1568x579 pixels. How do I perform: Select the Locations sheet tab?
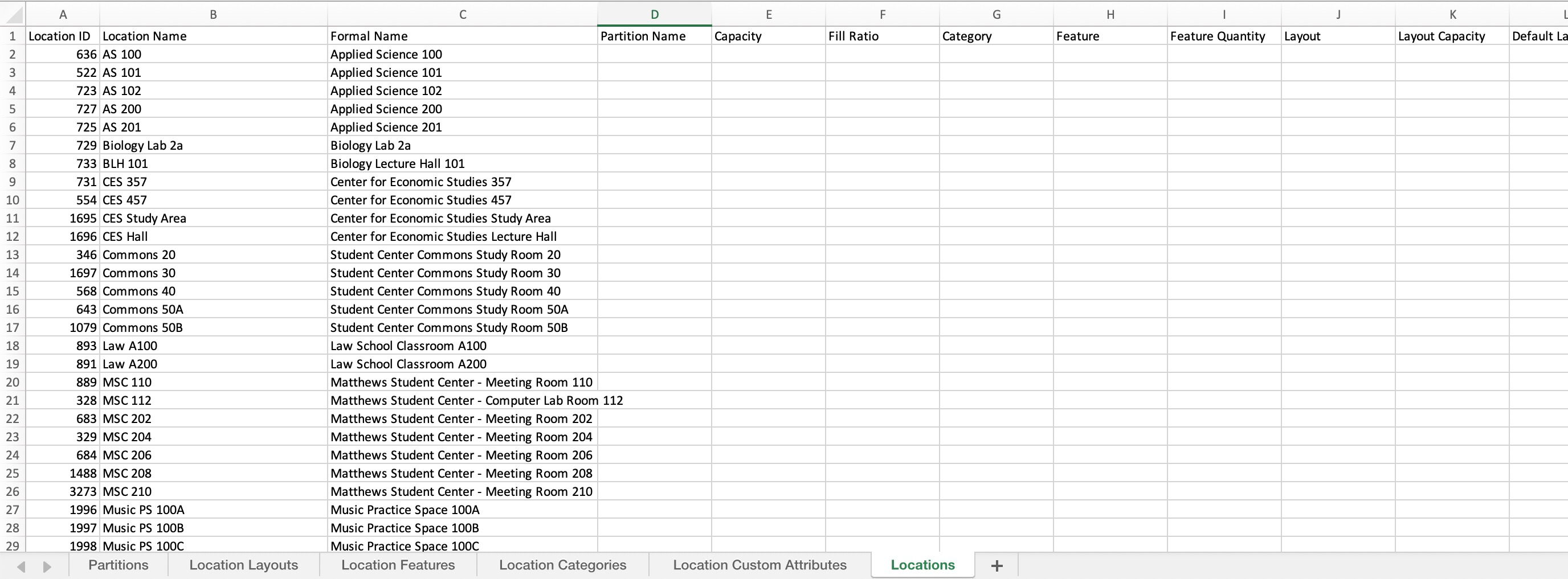tap(923, 565)
